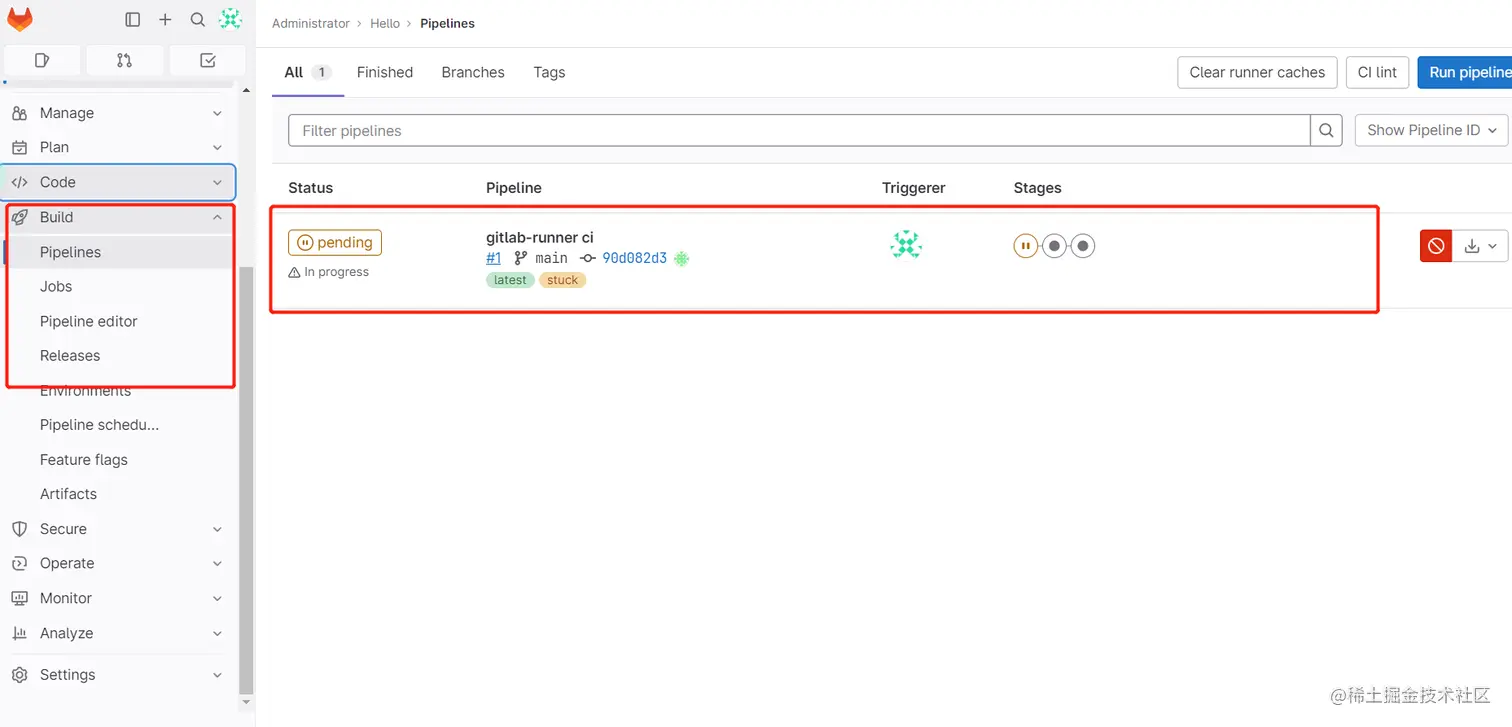This screenshot has height=727, width=1512.
Task: Switch to the Finished tab
Action: click(x=385, y=72)
